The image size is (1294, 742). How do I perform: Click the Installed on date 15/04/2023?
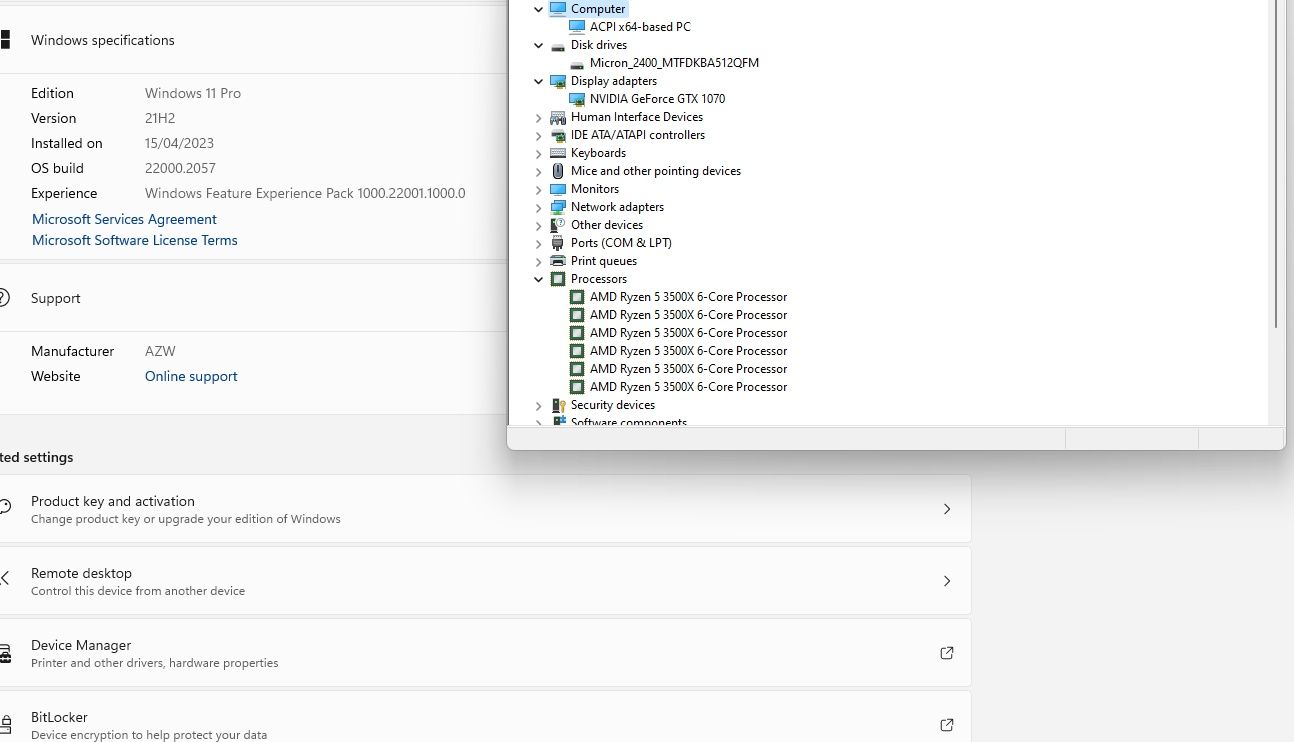pyautogui.click(x=180, y=143)
